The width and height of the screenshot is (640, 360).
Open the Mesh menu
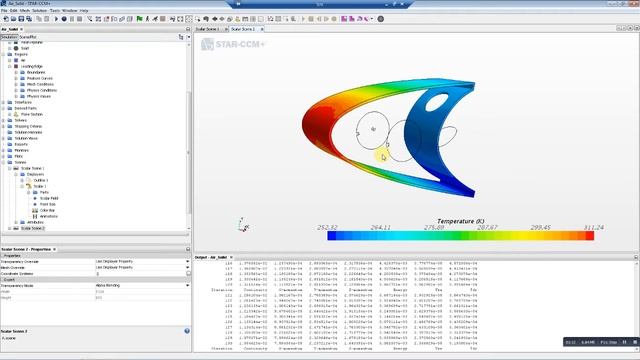pos(25,11)
